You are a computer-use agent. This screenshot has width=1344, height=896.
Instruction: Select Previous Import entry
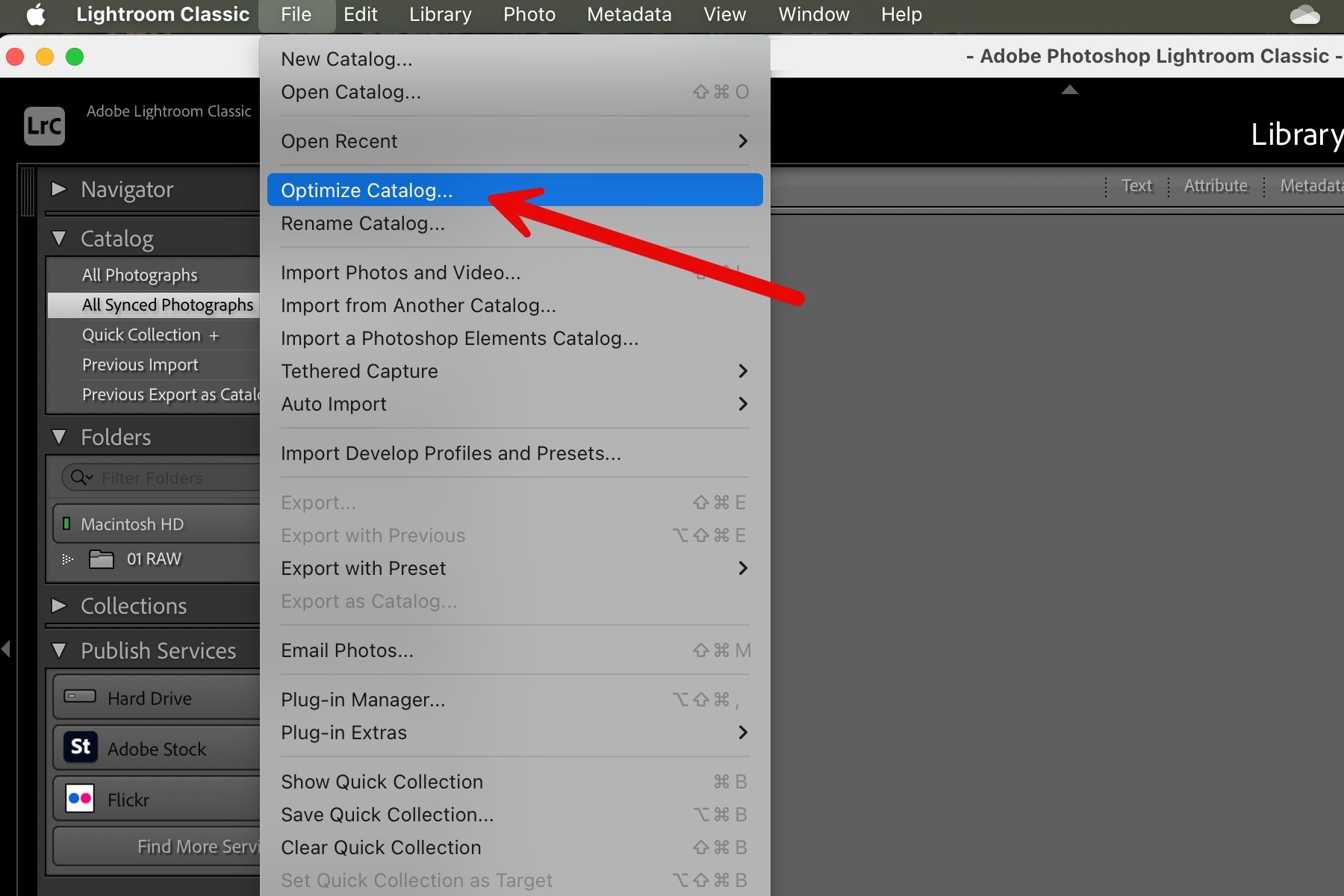154,364
